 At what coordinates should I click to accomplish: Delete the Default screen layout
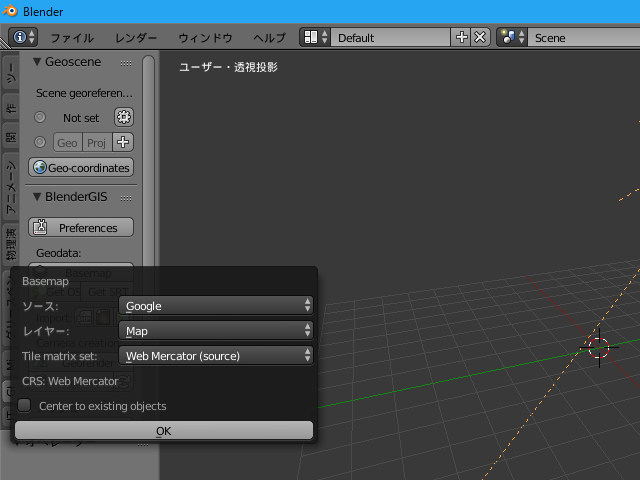[480, 37]
